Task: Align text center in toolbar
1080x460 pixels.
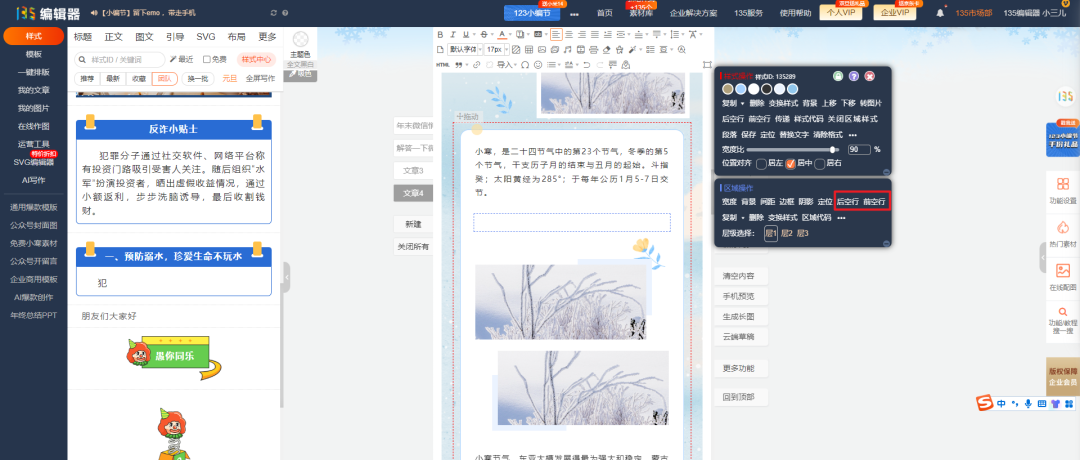Action: coord(569,34)
